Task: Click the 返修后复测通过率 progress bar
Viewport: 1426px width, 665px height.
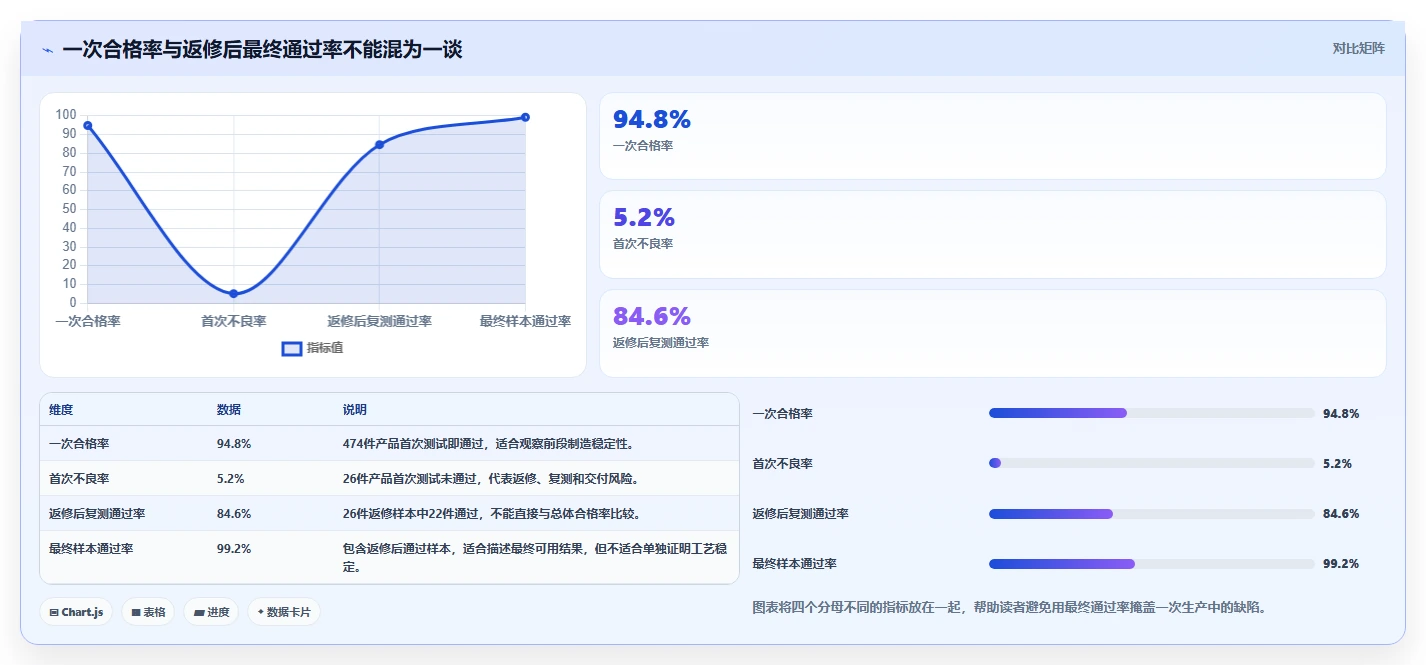Action: [1151, 513]
